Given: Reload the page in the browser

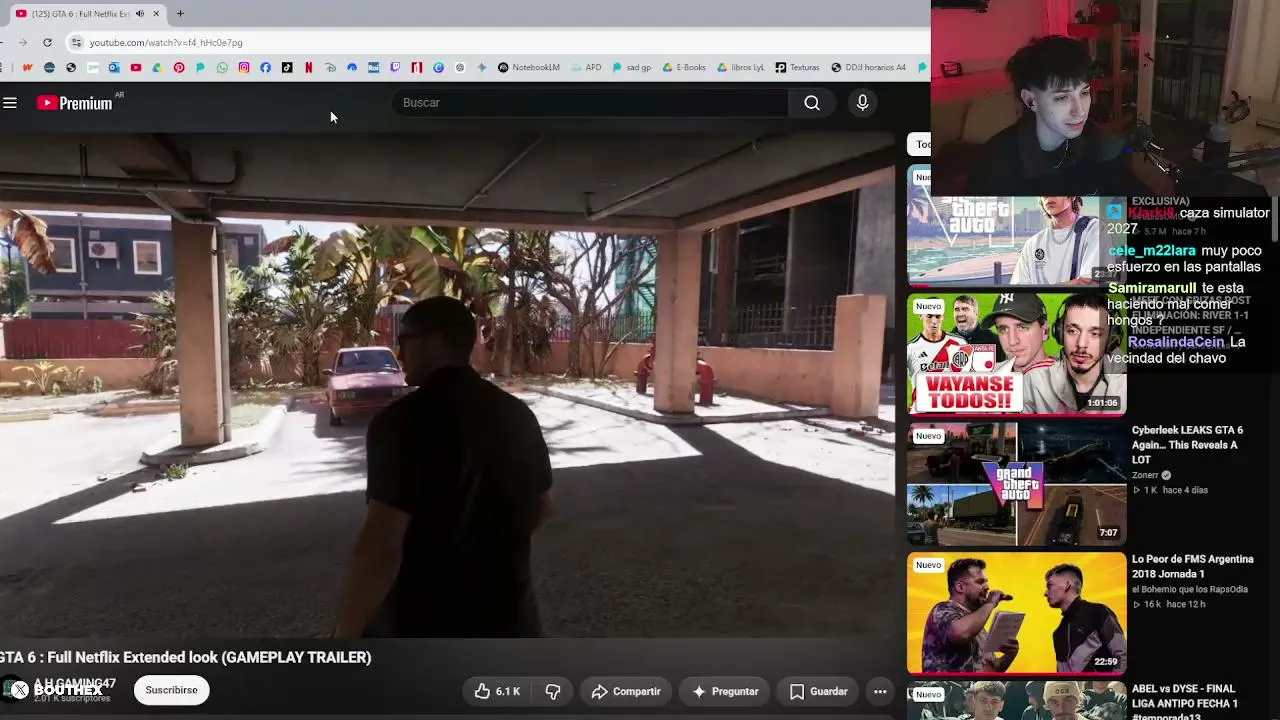Looking at the screenshot, I should tap(47, 42).
